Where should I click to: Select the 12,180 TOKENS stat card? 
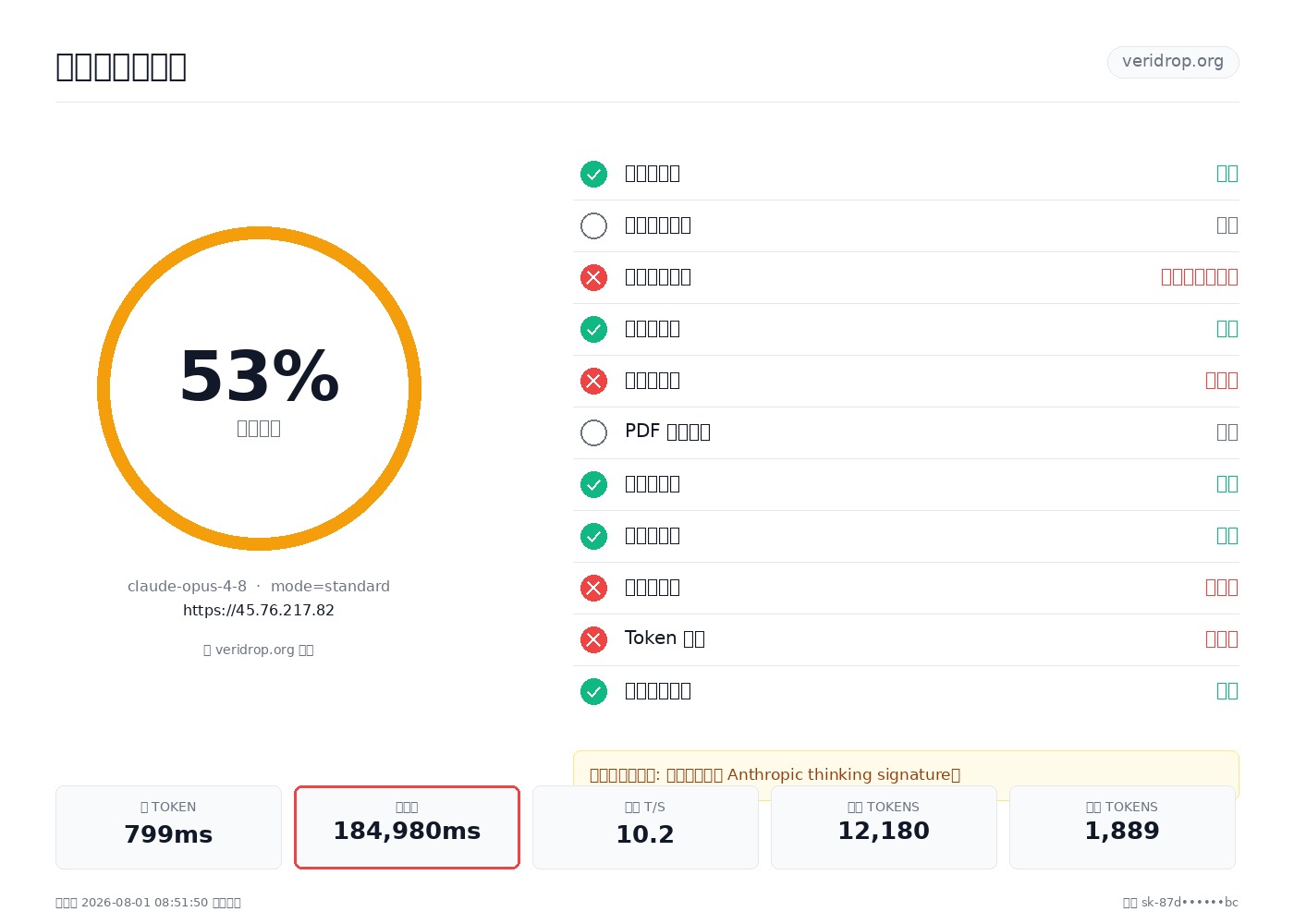[x=884, y=827]
